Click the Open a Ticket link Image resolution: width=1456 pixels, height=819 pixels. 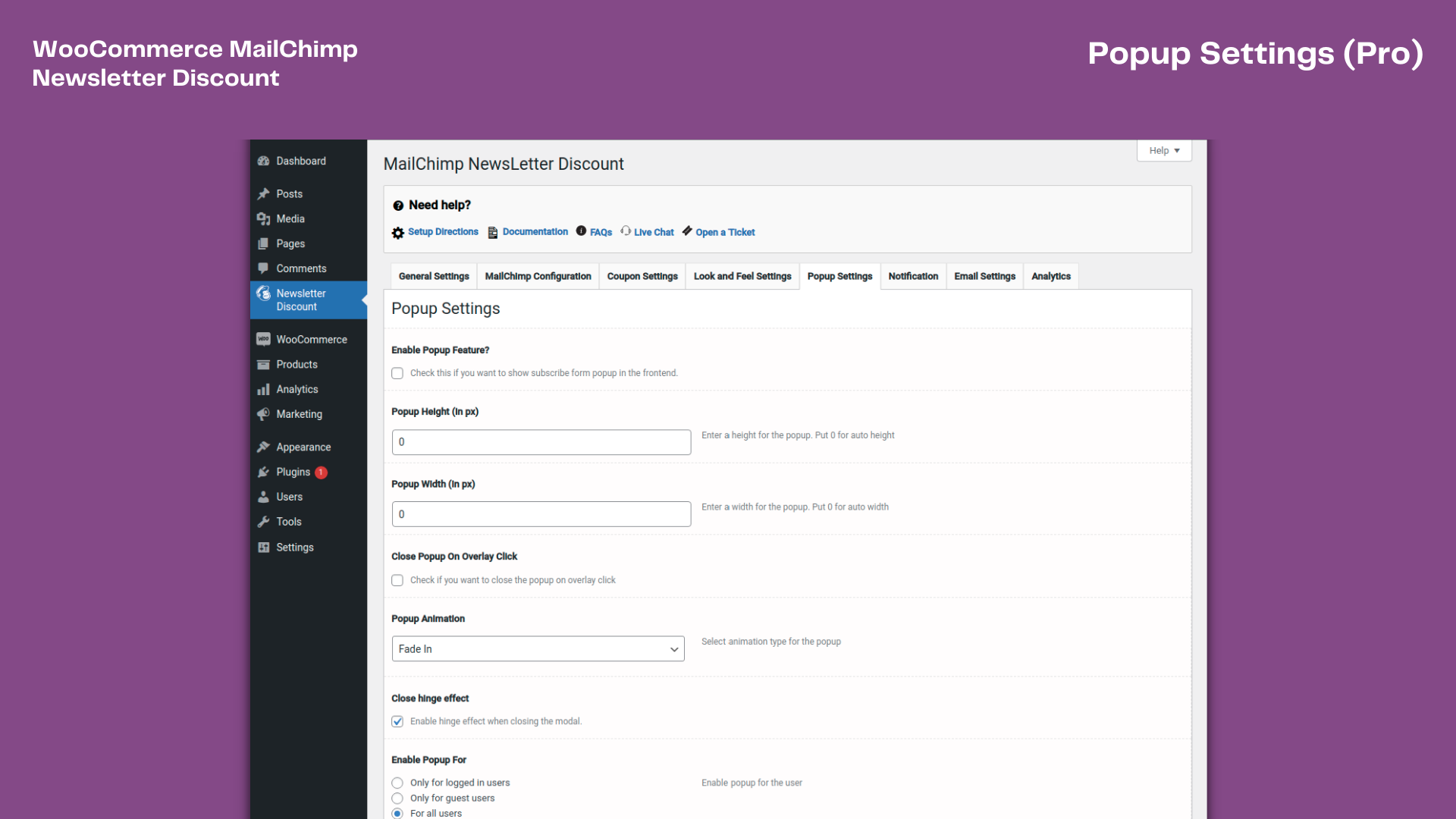[x=725, y=233]
